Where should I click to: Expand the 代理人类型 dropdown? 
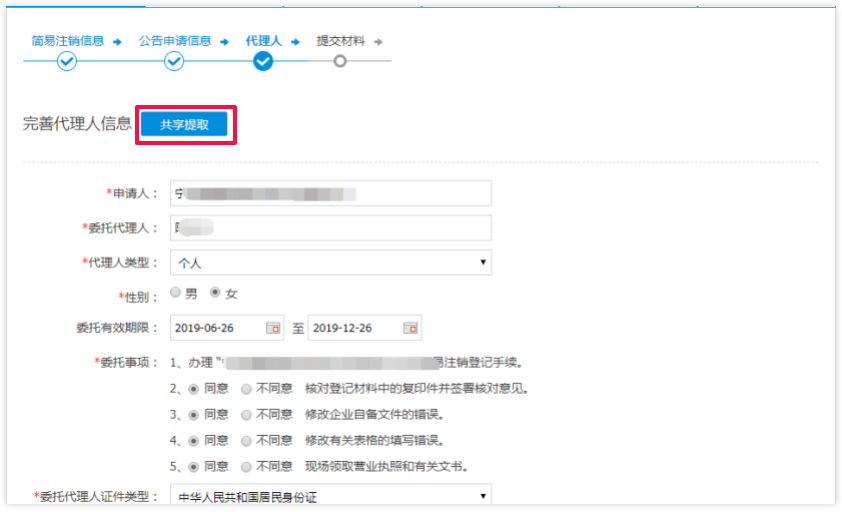331,263
